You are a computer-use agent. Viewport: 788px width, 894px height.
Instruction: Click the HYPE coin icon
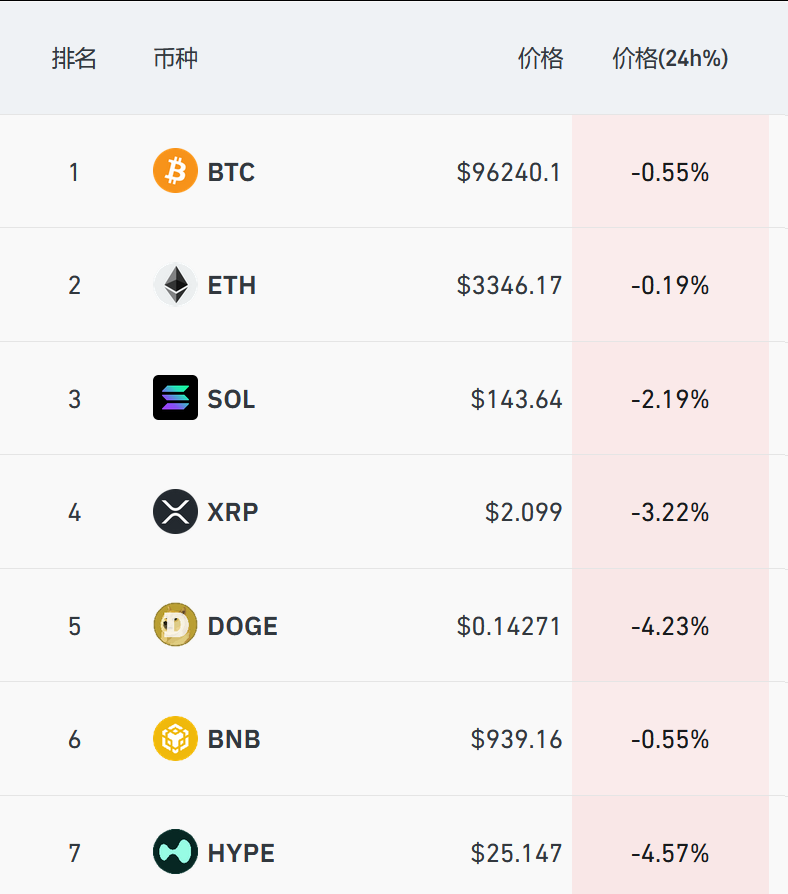[x=175, y=853]
